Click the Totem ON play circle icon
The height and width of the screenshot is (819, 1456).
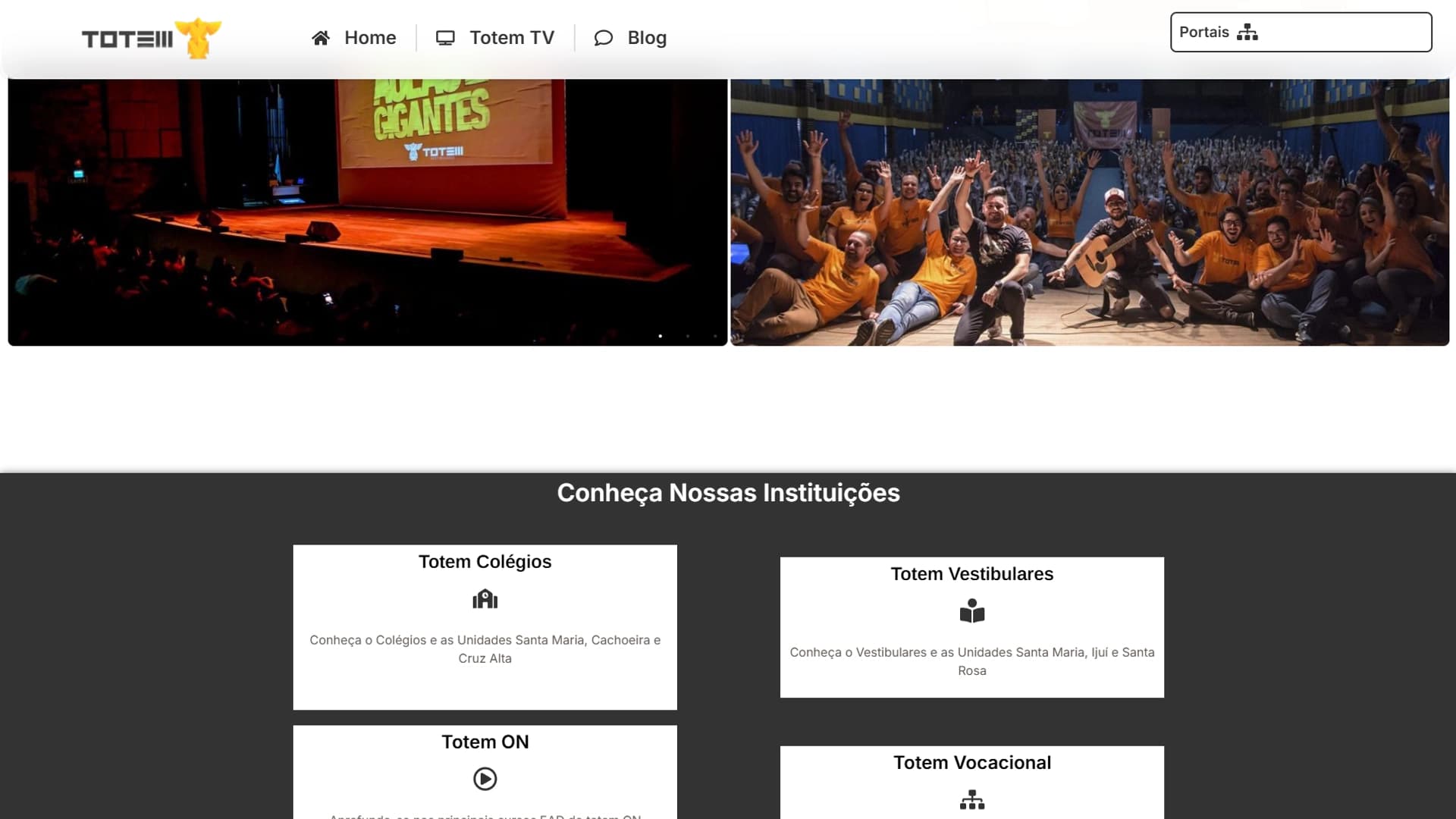click(x=485, y=779)
